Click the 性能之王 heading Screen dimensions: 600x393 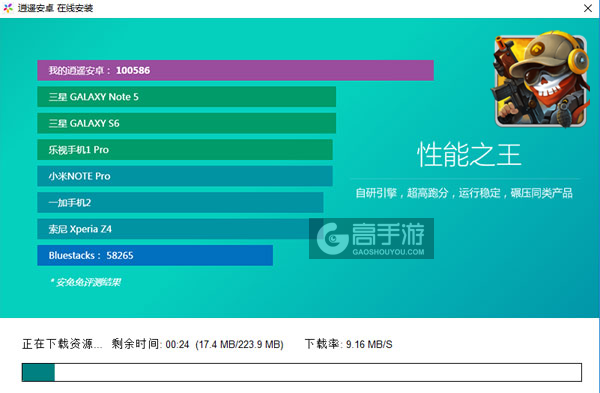pos(469,155)
